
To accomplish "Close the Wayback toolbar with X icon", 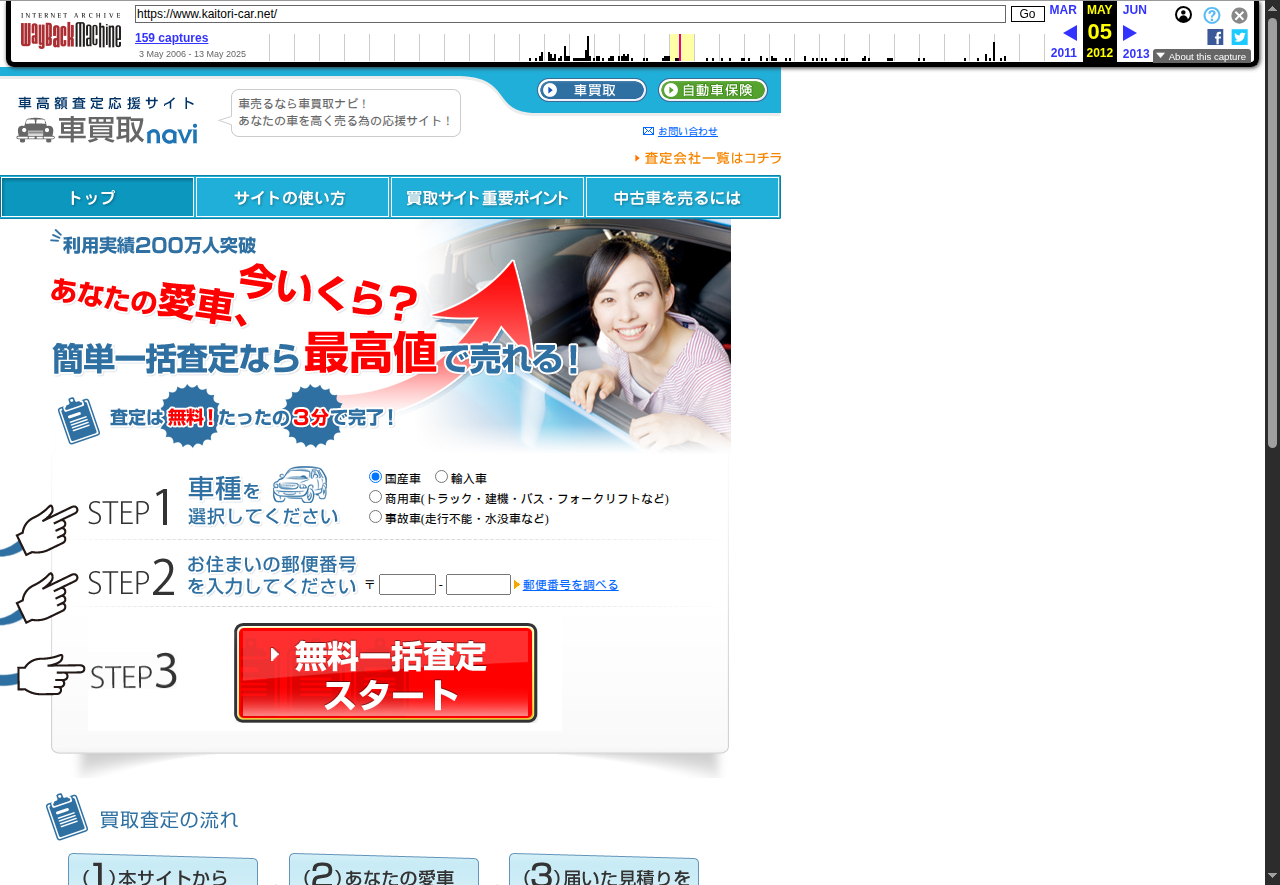I will (x=1239, y=15).
